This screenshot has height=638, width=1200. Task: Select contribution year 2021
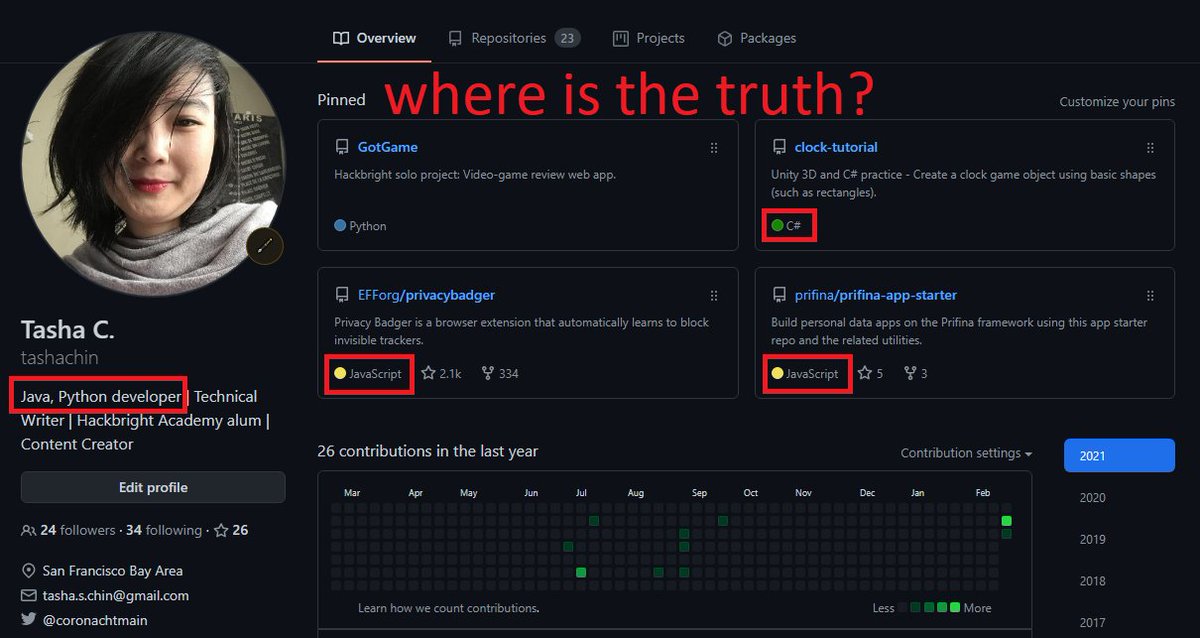tap(1119, 455)
